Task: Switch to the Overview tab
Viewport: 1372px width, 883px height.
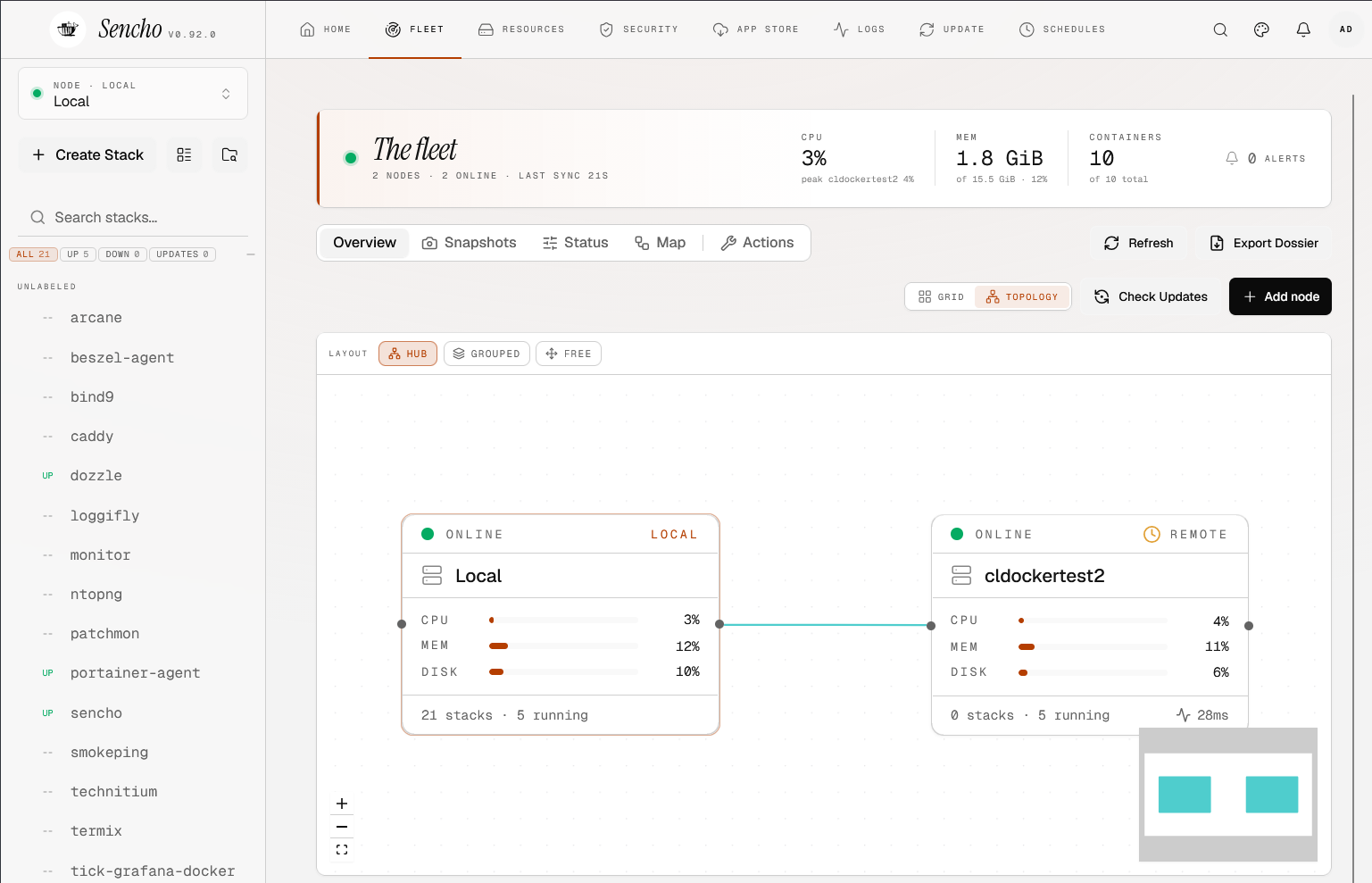Action: click(x=364, y=243)
